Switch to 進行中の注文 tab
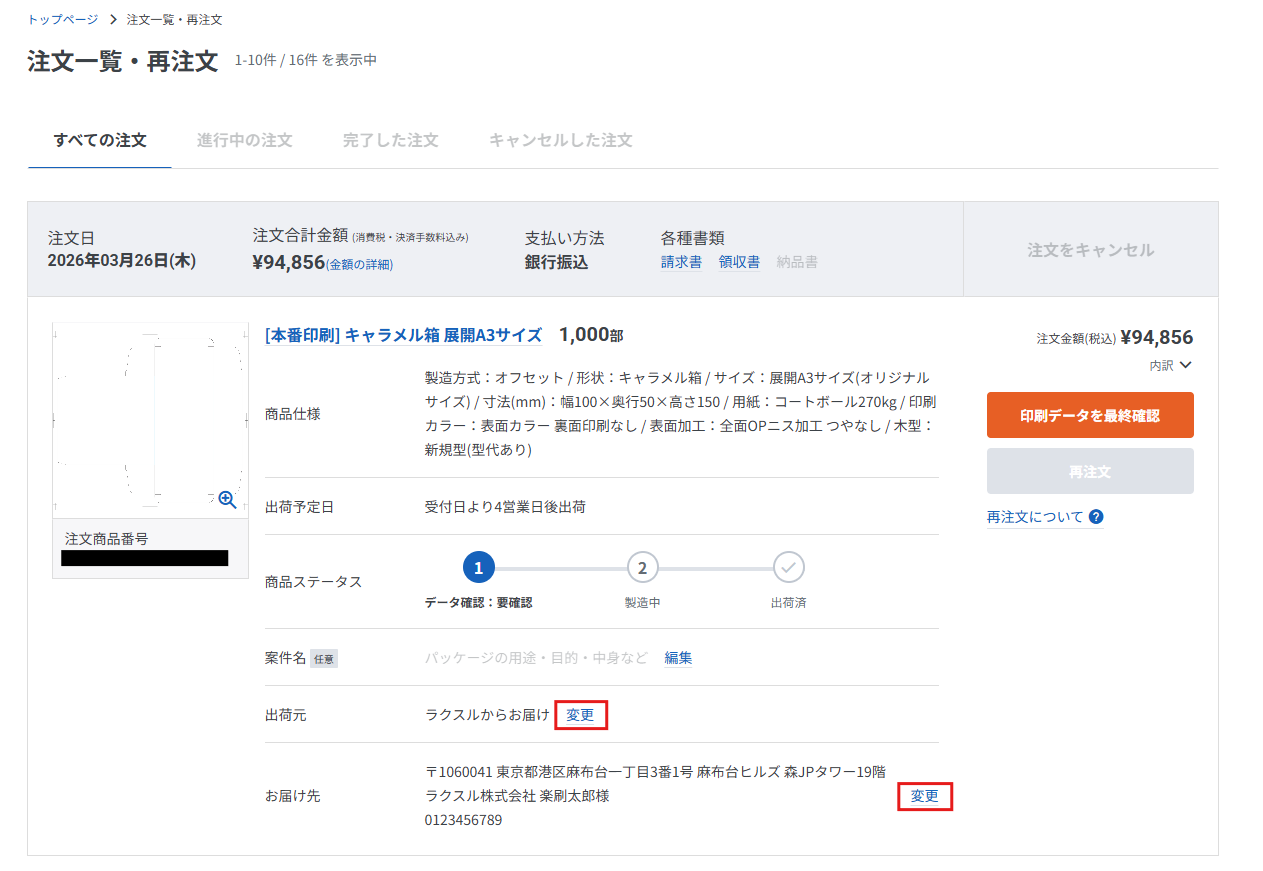Screen dimensions: 1263x871 (x=245, y=140)
